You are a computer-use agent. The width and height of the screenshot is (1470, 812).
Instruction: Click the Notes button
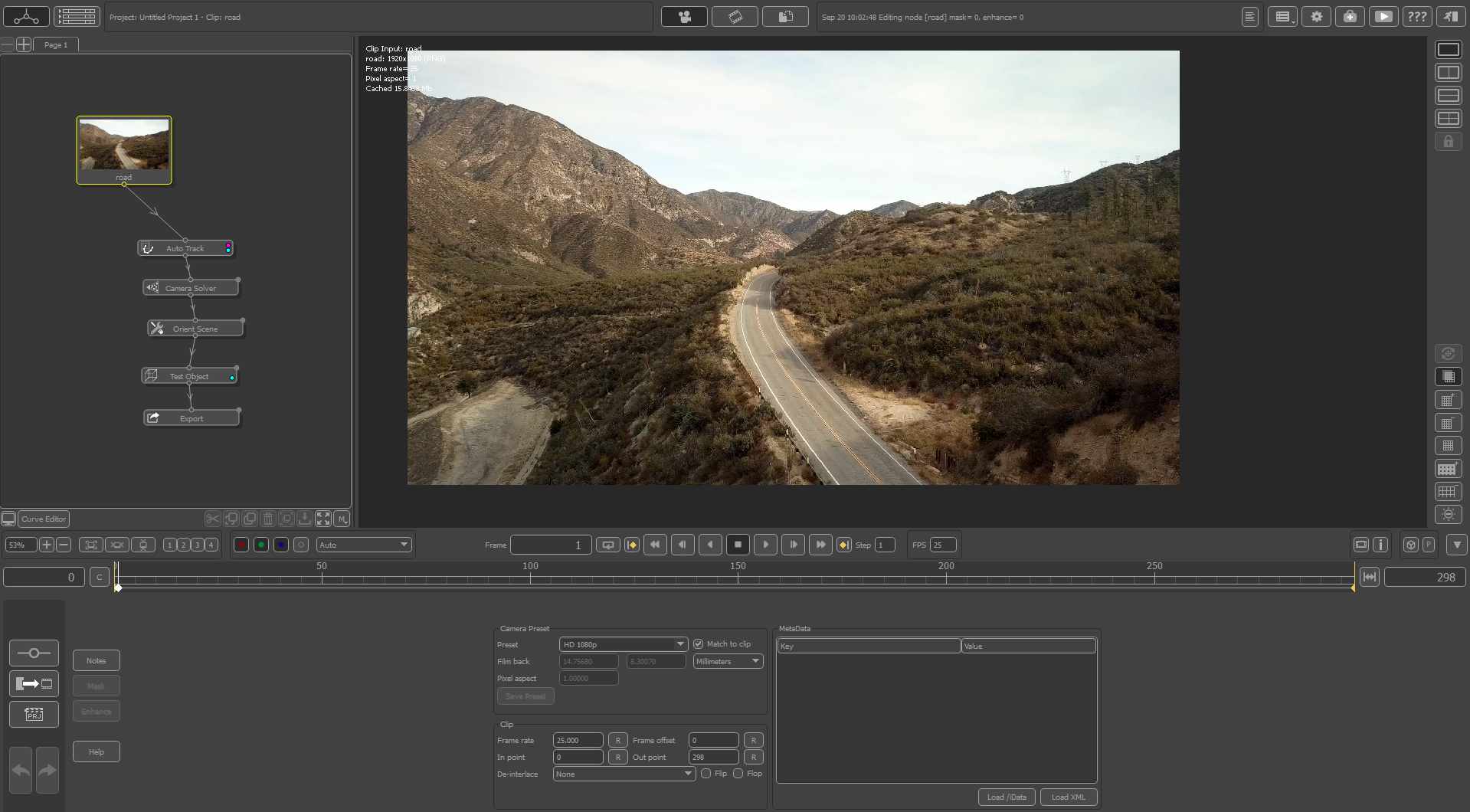coord(97,660)
